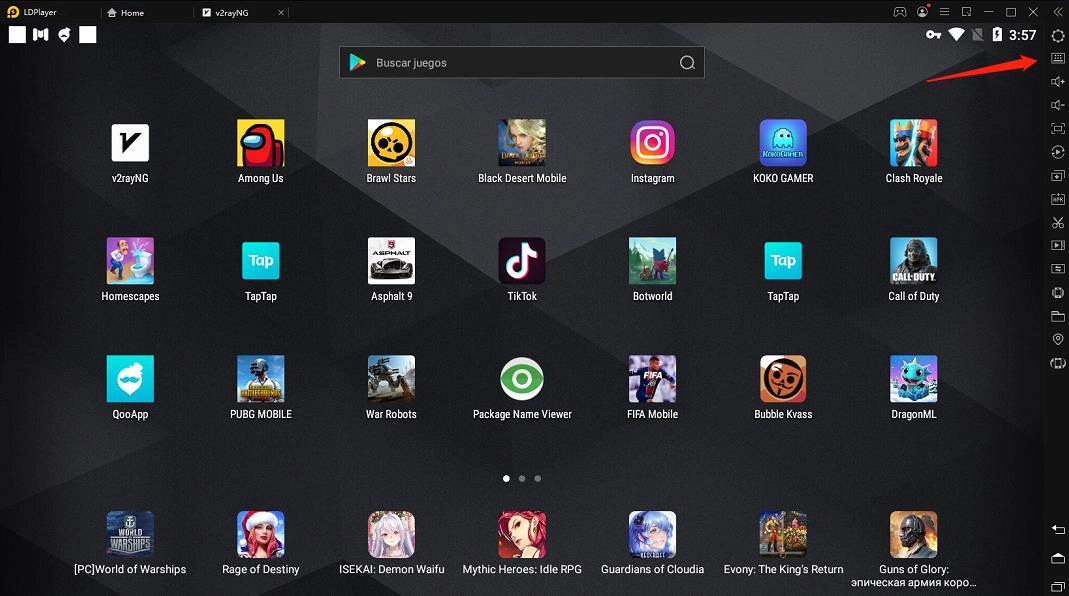
Task: Take a screenshot with scissors icon
Action: point(1057,222)
